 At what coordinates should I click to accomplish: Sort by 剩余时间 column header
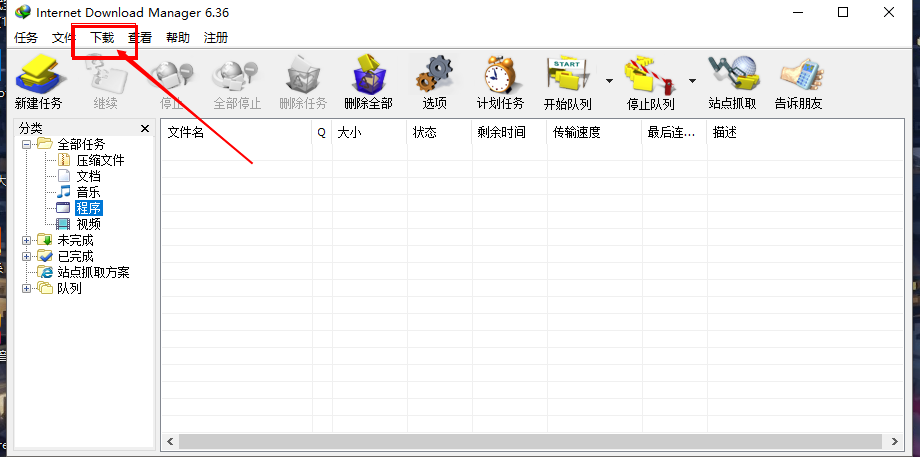[x=509, y=133]
